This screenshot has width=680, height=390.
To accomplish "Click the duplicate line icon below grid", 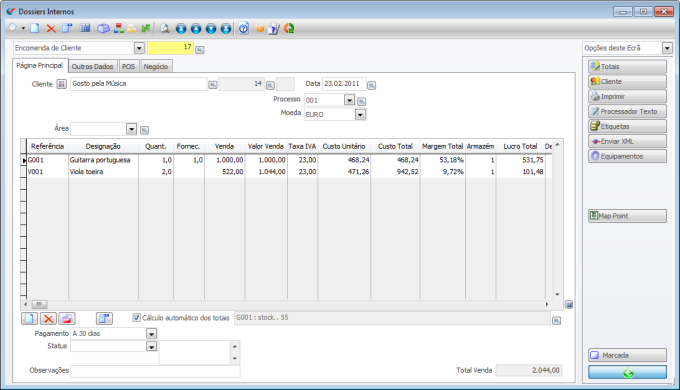I will pos(104,318).
